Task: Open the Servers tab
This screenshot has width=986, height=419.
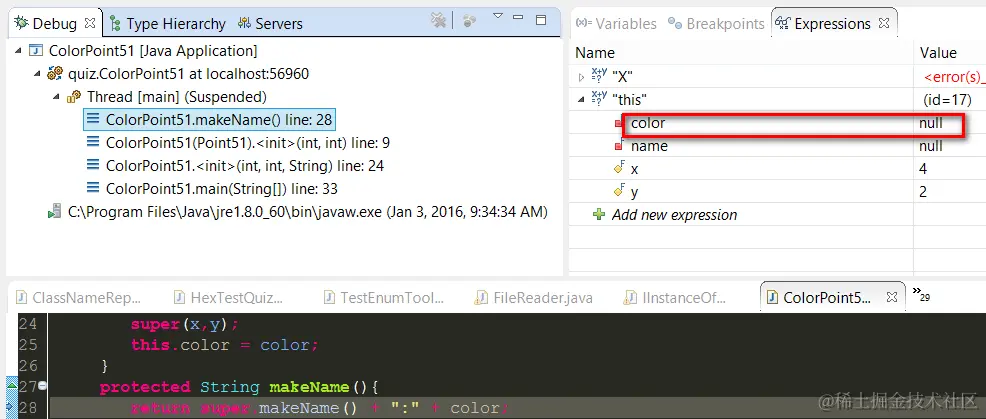Action: (271, 24)
